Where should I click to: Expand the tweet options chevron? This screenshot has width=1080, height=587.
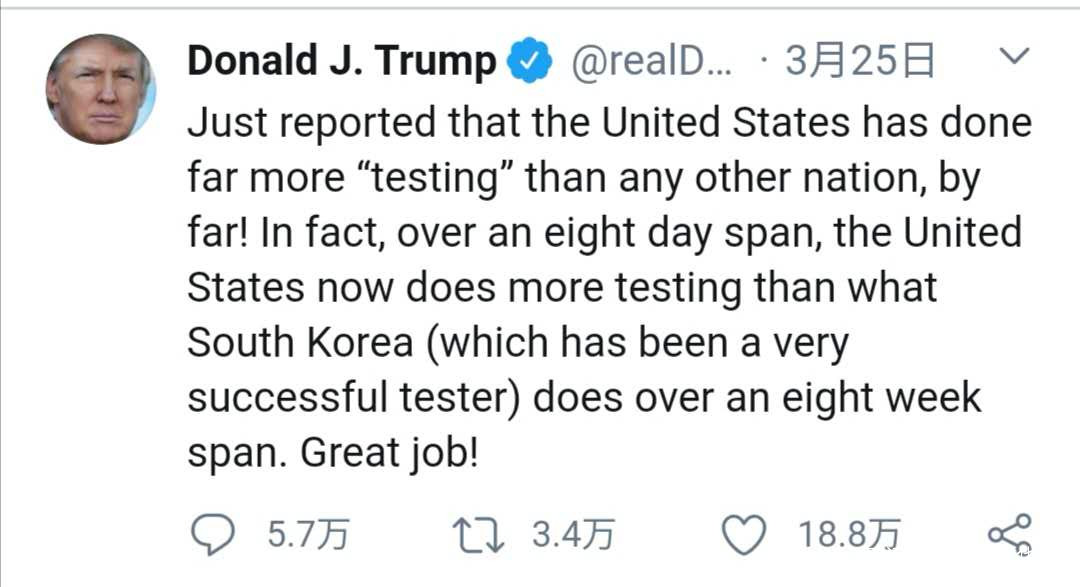[1014, 56]
